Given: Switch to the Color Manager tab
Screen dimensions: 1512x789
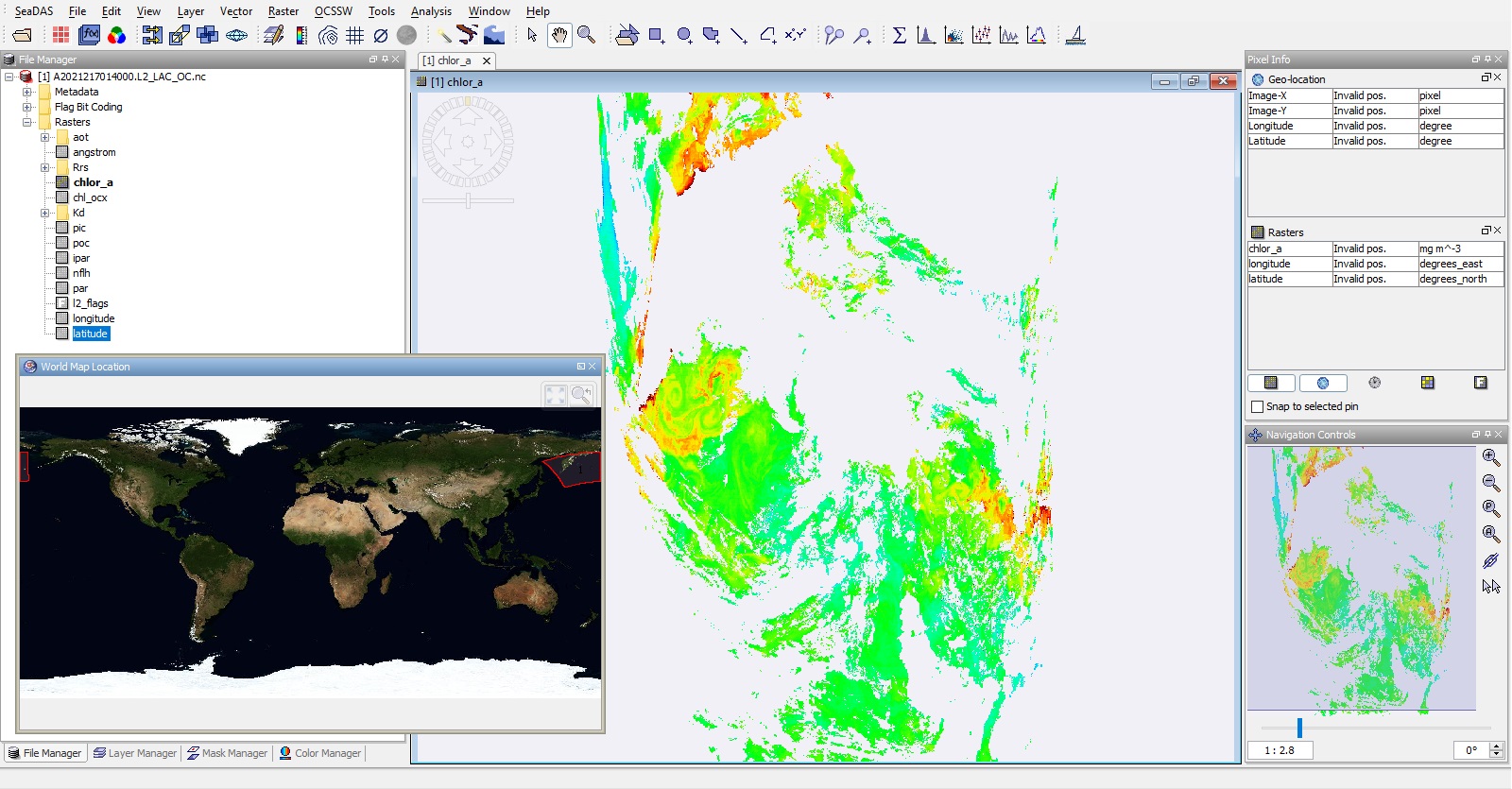Looking at the screenshot, I should pyautogui.click(x=319, y=753).
